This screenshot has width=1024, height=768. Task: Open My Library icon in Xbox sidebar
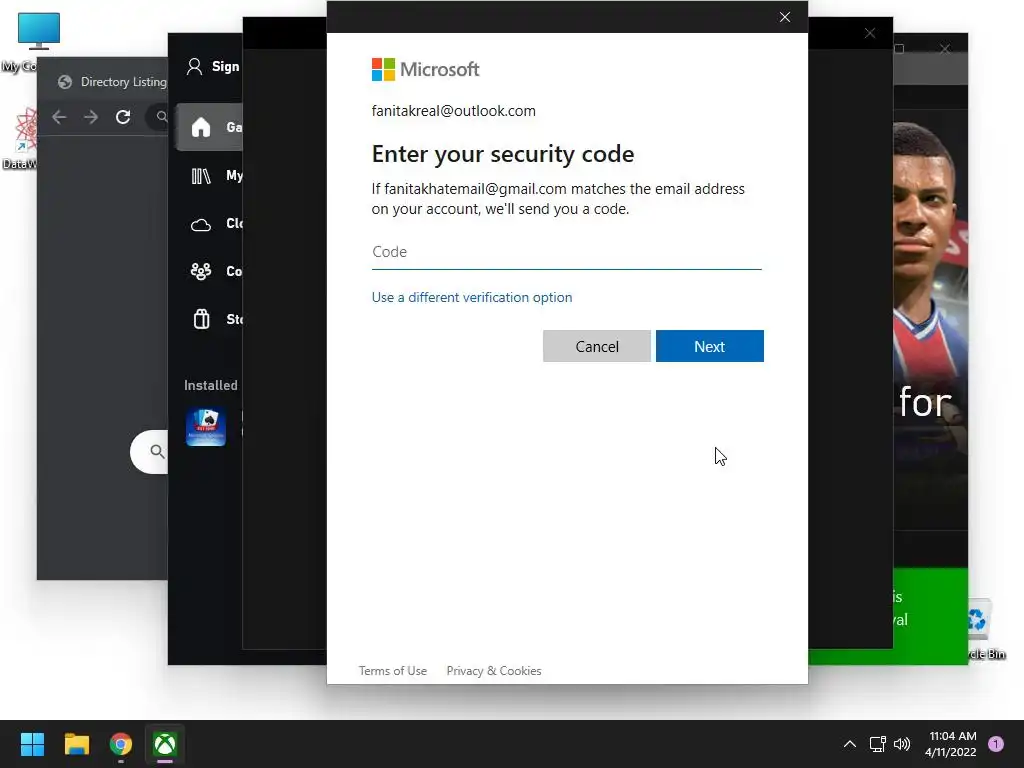coord(200,176)
